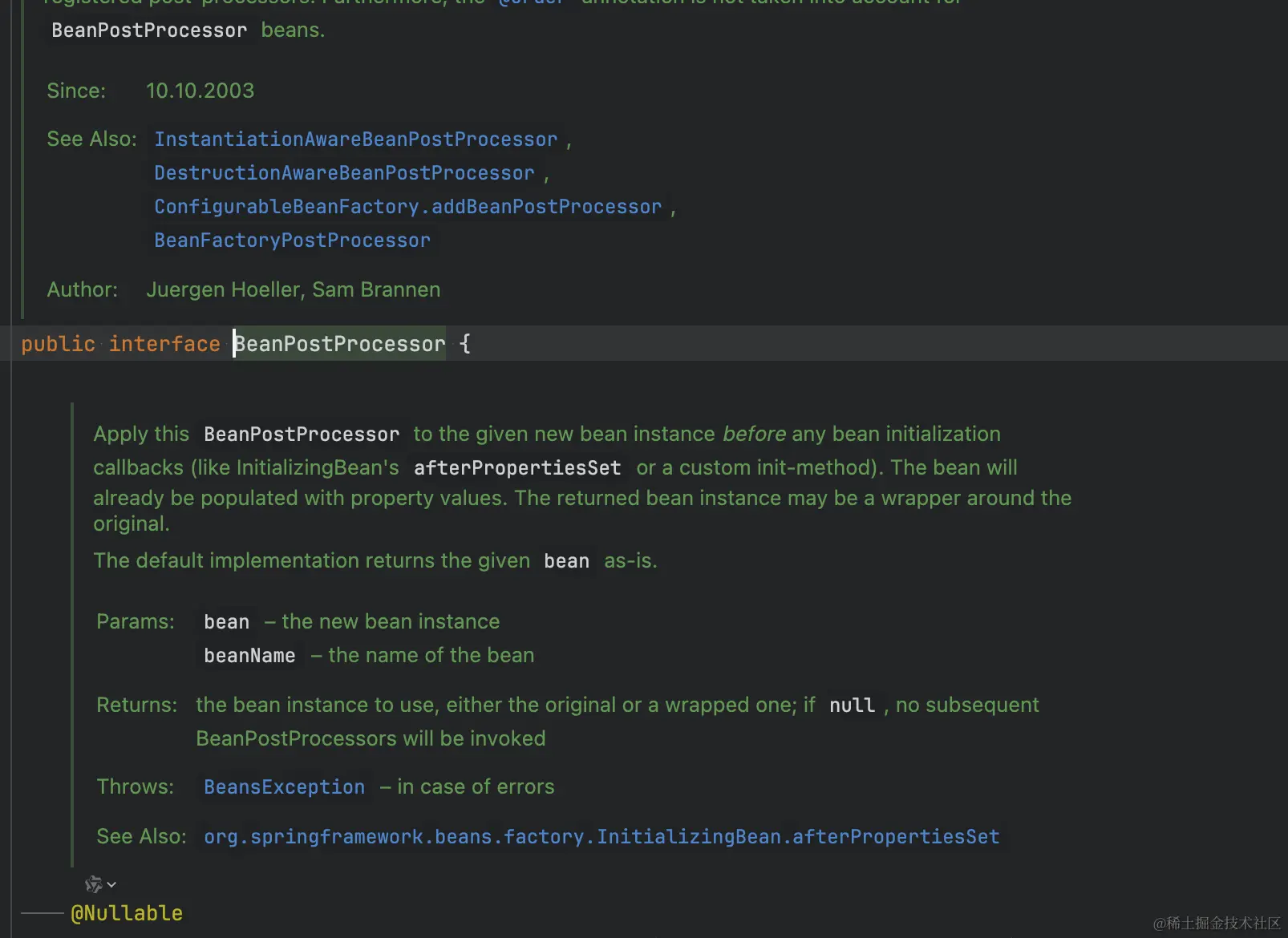Screen dimensions: 1288x938
Task: Go to ConfigurableBeanFactory.addBeanPostProcessor link
Action: [407, 207]
